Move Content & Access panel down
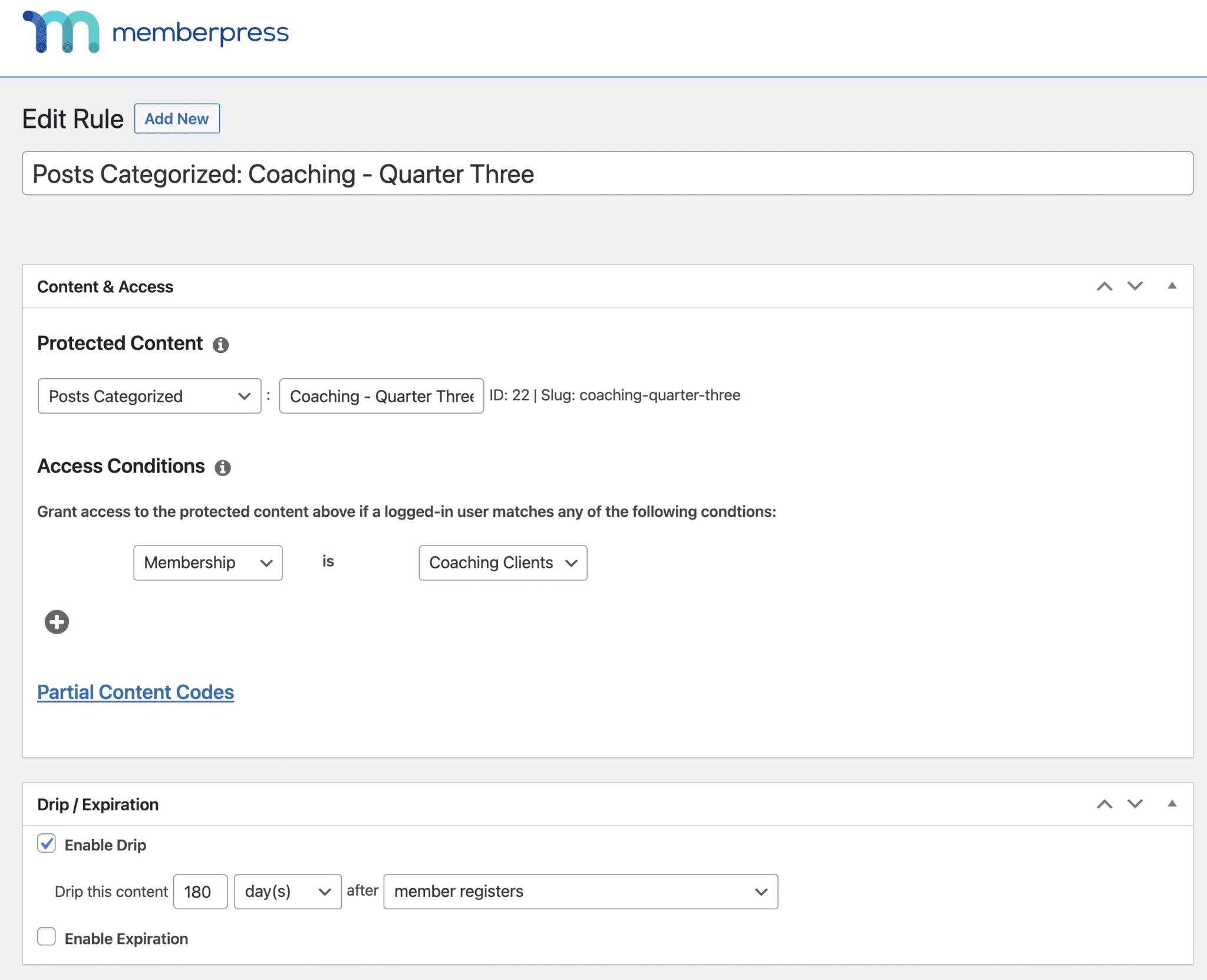Screen dimensions: 1207x980 [1135, 286]
